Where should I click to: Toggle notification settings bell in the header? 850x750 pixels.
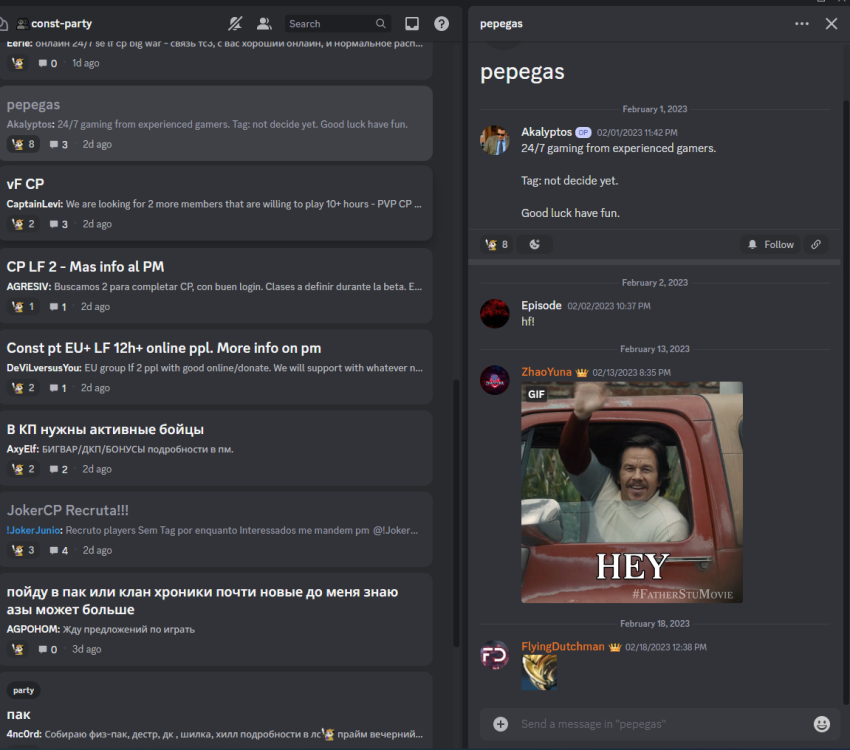235,23
